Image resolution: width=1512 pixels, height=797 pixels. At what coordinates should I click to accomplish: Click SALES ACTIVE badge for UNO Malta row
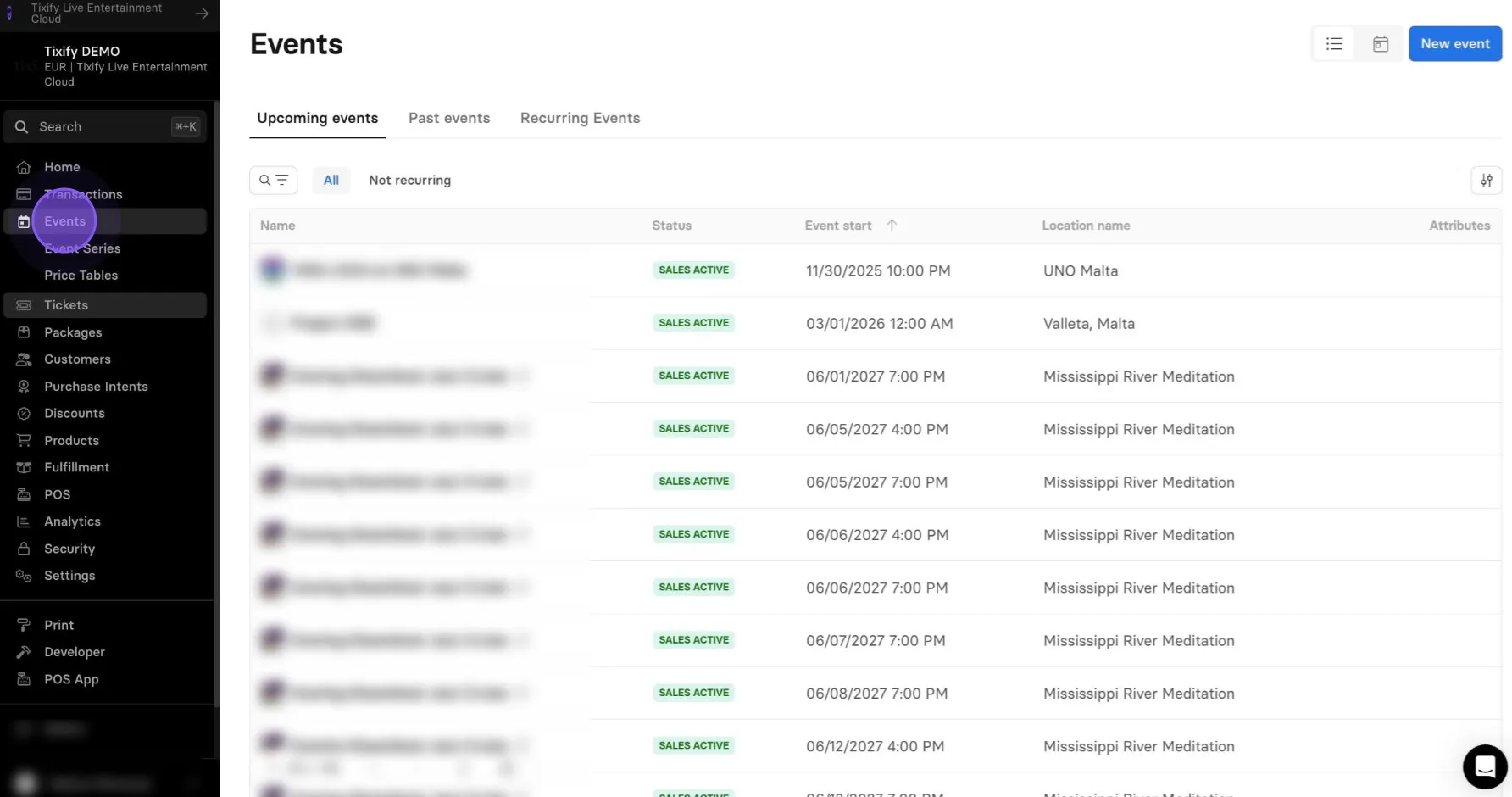click(x=693, y=270)
